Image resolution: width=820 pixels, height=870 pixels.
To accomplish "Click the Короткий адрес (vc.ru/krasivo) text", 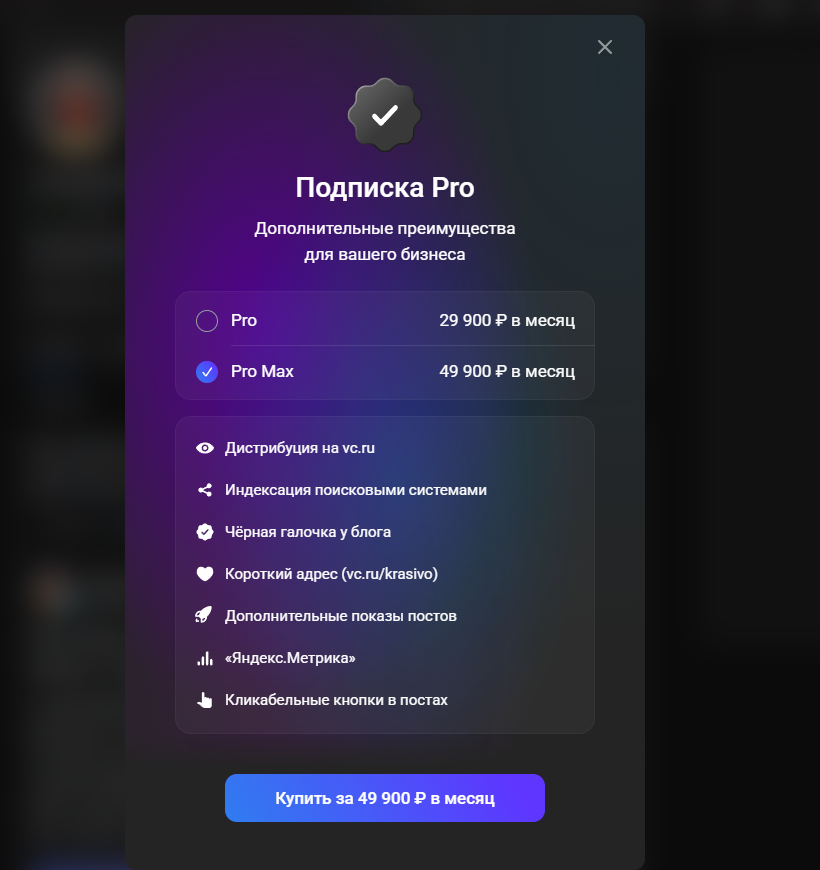I will (x=331, y=574).
